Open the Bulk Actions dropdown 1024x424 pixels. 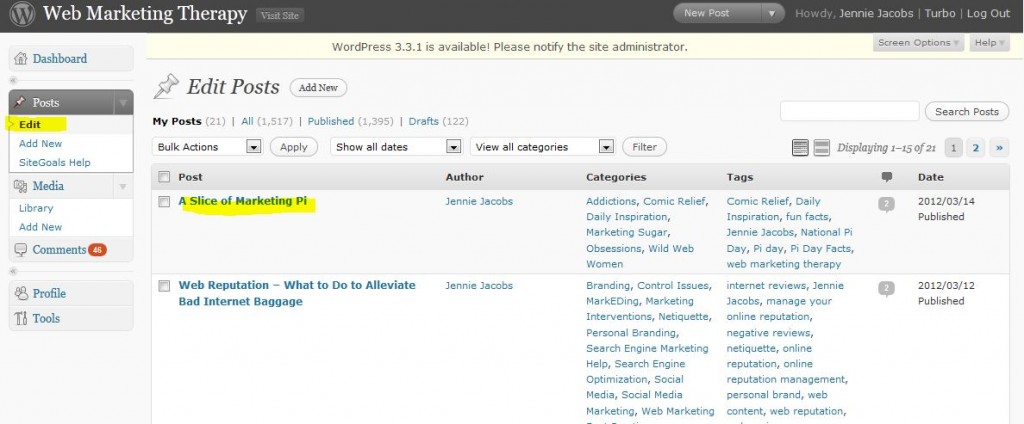tap(208, 147)
